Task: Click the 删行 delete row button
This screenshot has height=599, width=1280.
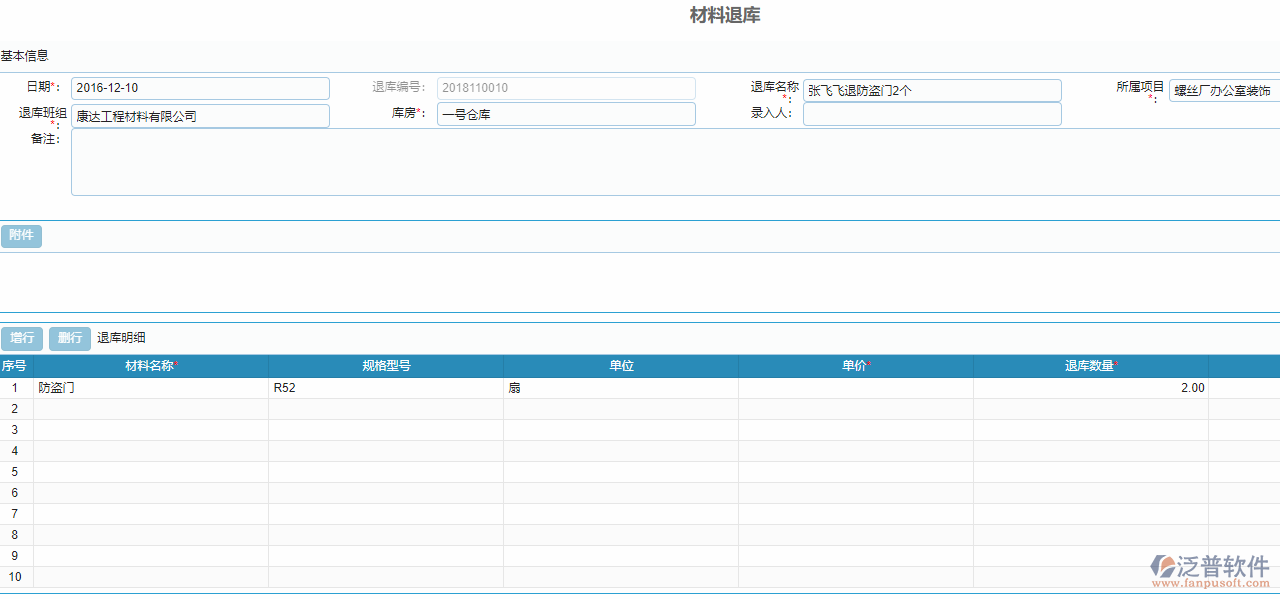Action: click(69, 338)
